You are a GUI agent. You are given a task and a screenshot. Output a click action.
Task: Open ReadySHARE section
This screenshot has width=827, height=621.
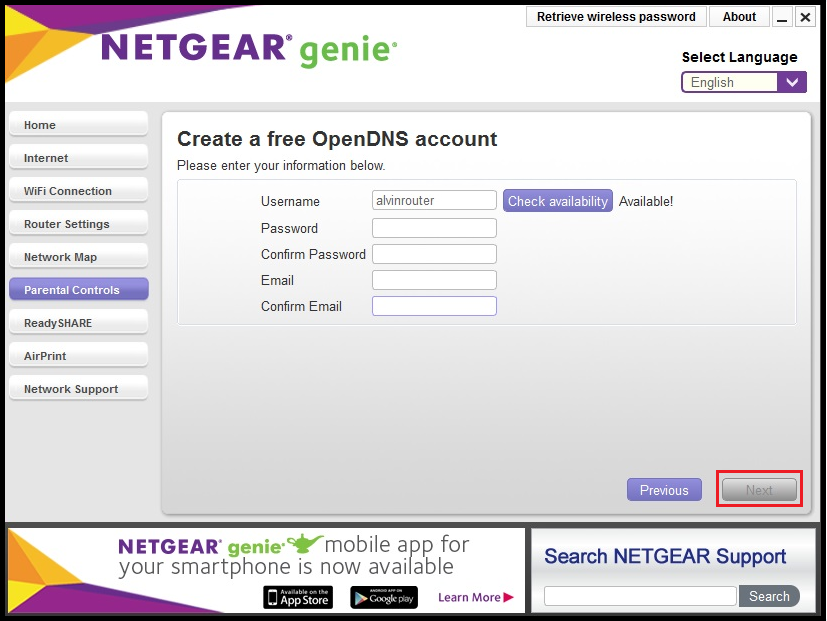tap(79, 323)
